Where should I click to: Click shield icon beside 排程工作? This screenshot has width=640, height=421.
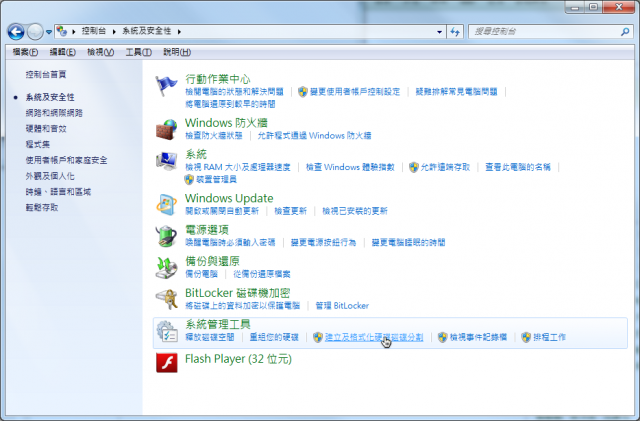pos(526,337)
